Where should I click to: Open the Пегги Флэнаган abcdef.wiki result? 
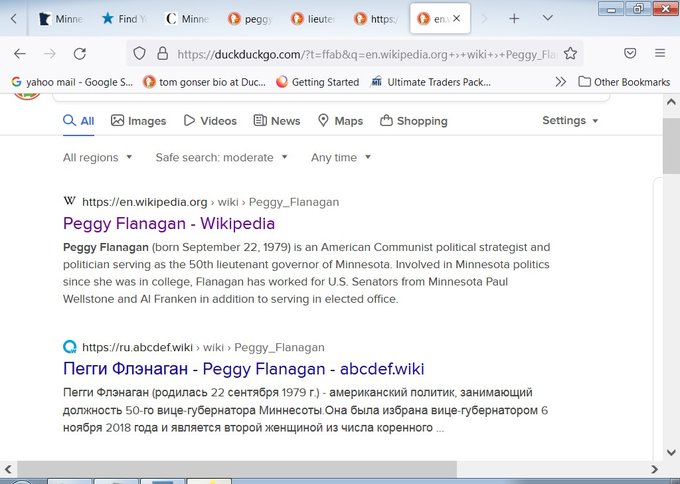[243, 369]
